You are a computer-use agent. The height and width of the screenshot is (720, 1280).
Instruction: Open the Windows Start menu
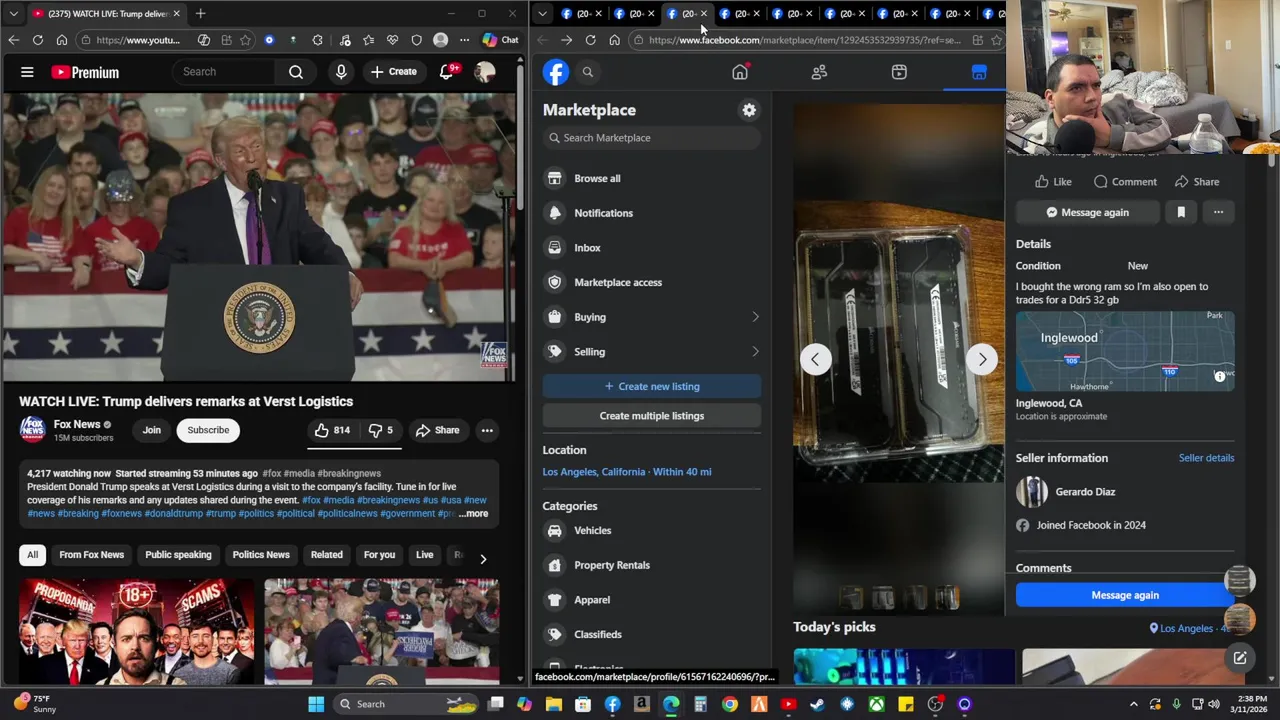316,704
